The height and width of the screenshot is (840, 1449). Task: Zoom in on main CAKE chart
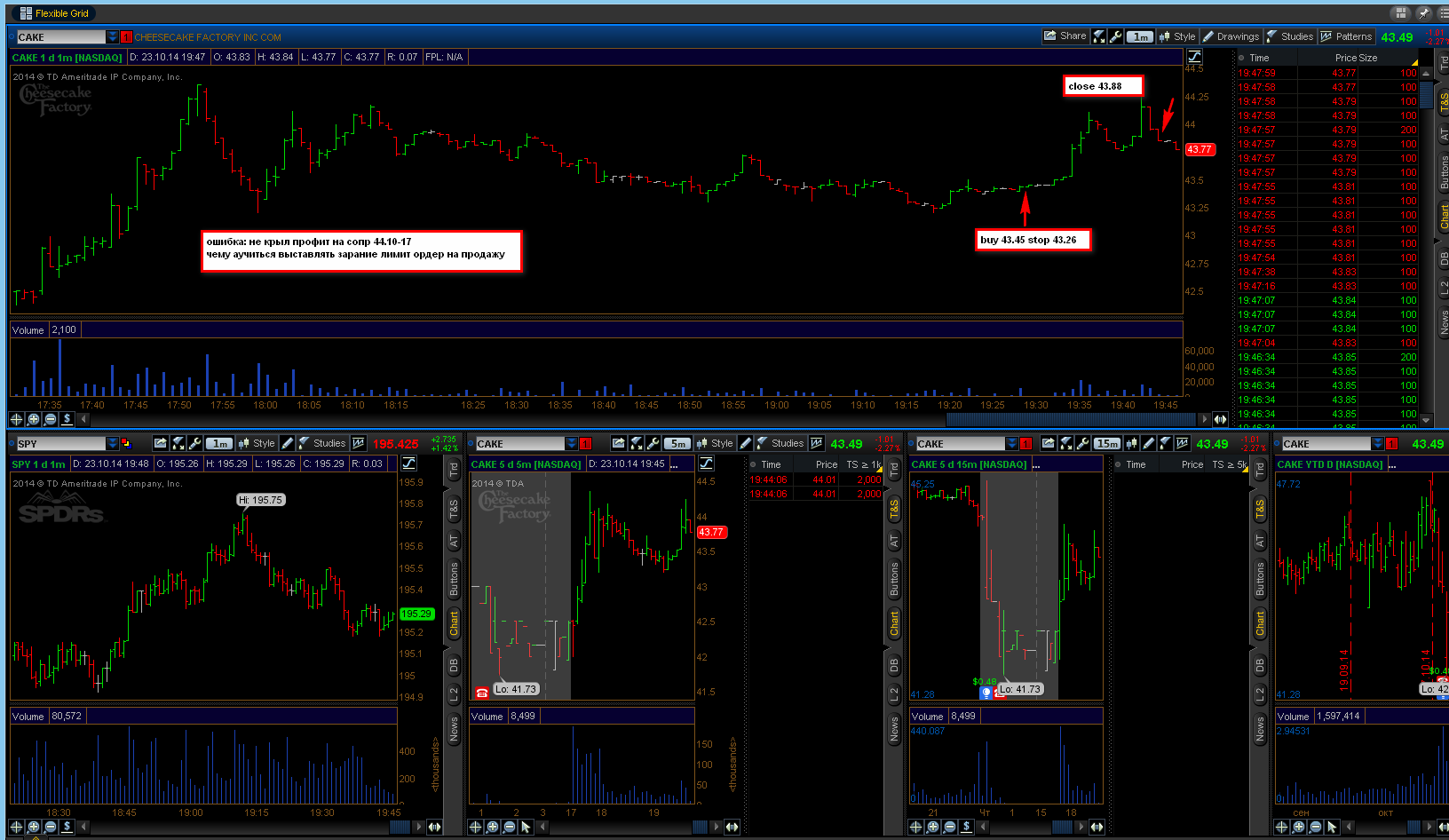click(34, 419)
